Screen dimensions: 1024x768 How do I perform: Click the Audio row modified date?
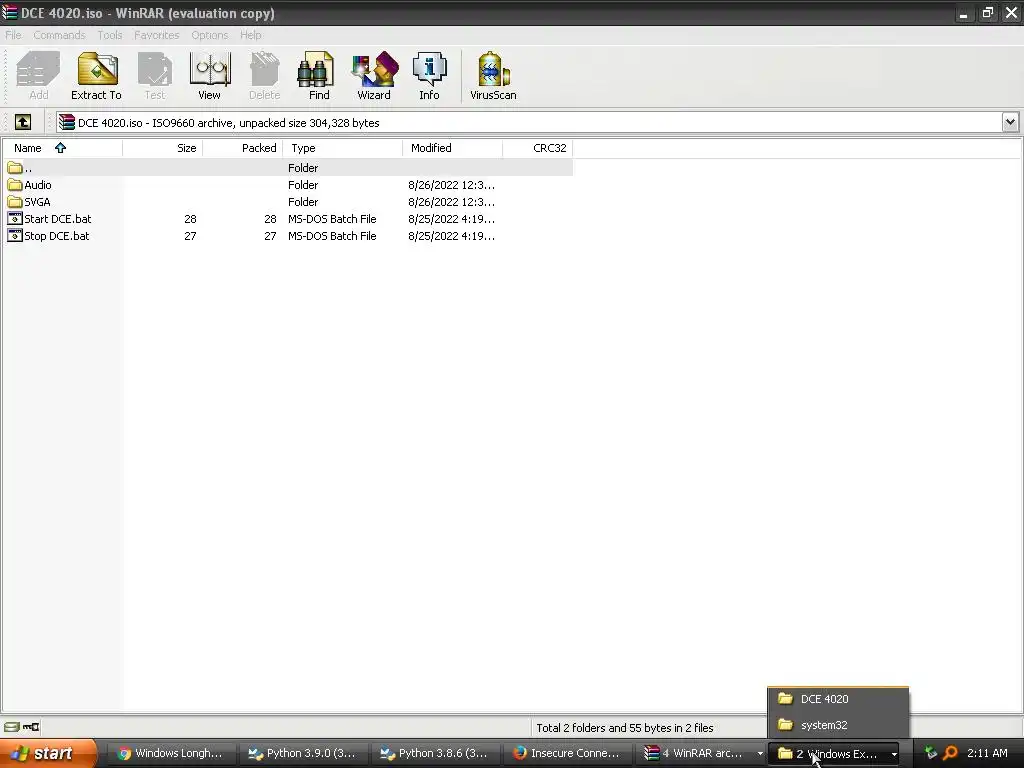click(451, 185)
